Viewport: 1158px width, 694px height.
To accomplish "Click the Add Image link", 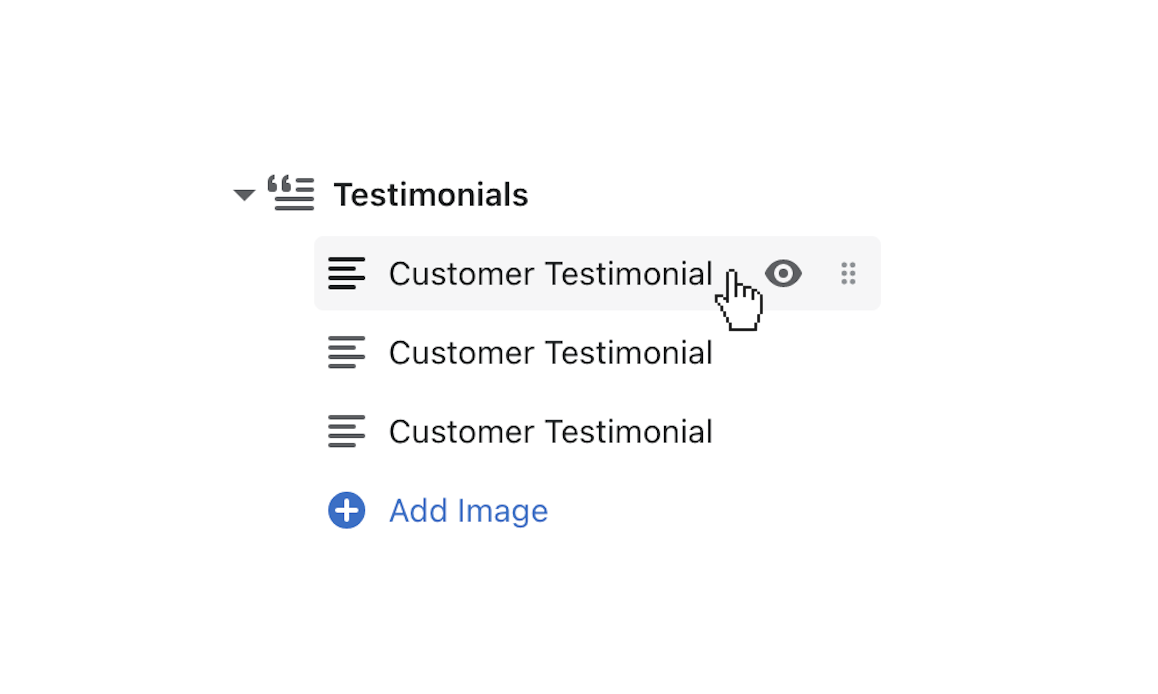I will tap(468, 510).
